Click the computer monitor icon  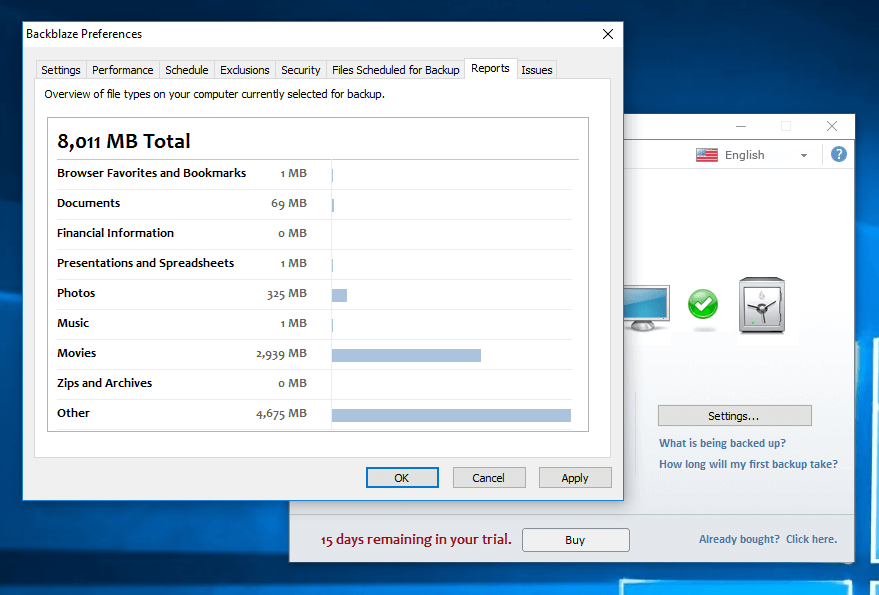(x=645, y=308)
